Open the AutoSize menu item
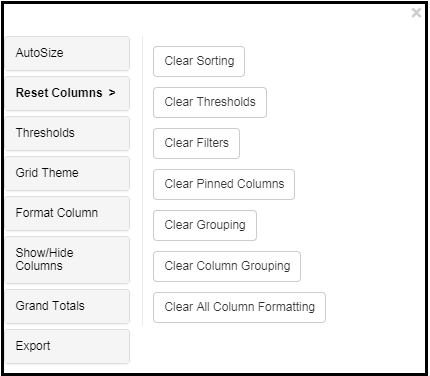 point(67,53)
